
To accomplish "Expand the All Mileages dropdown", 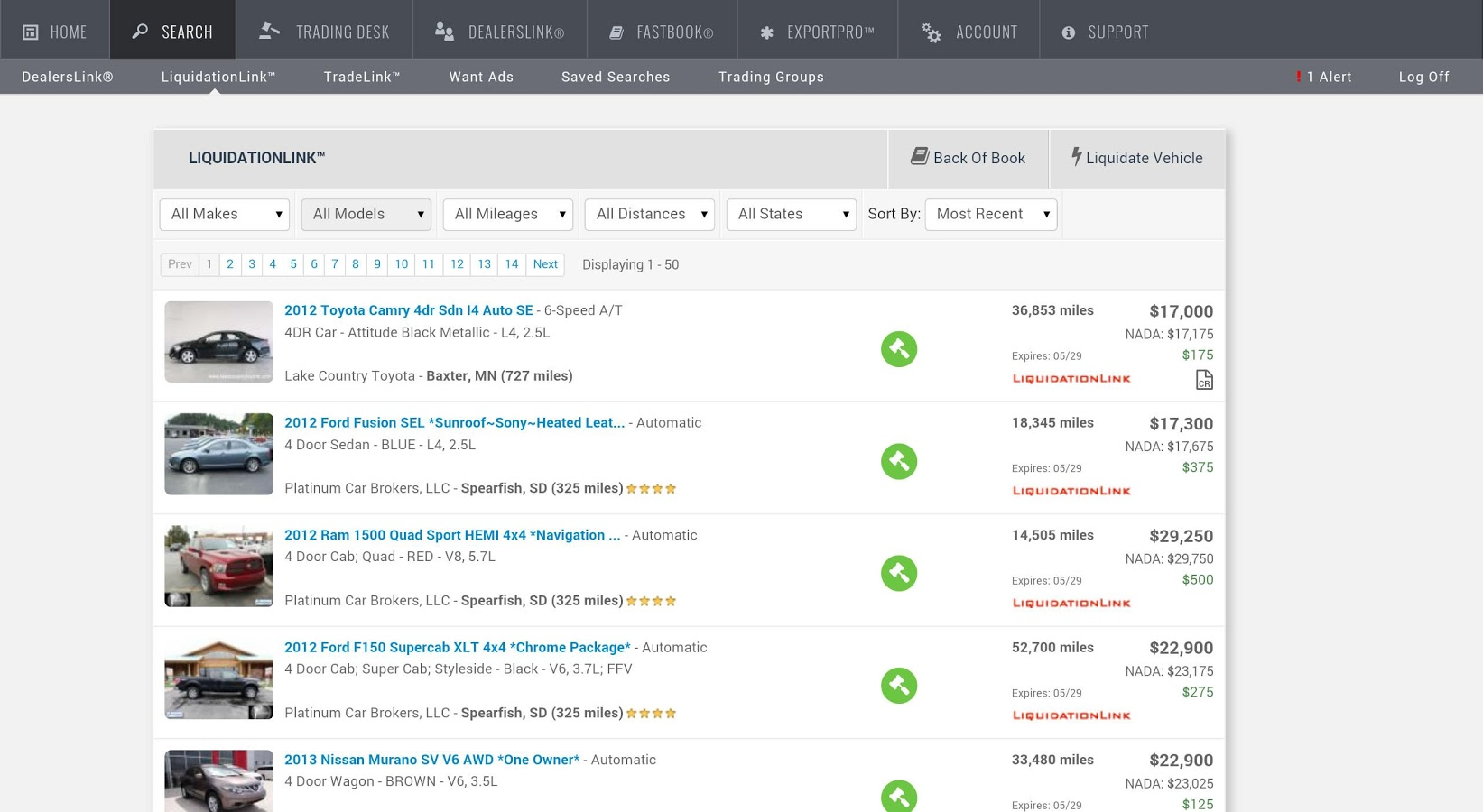I will click(508, 214).
